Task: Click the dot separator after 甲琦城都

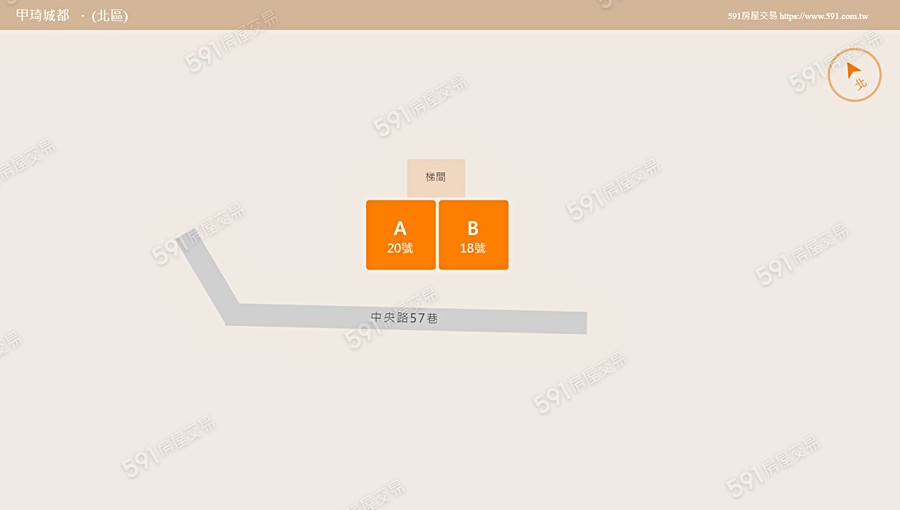Action: (x=83, y=16)
